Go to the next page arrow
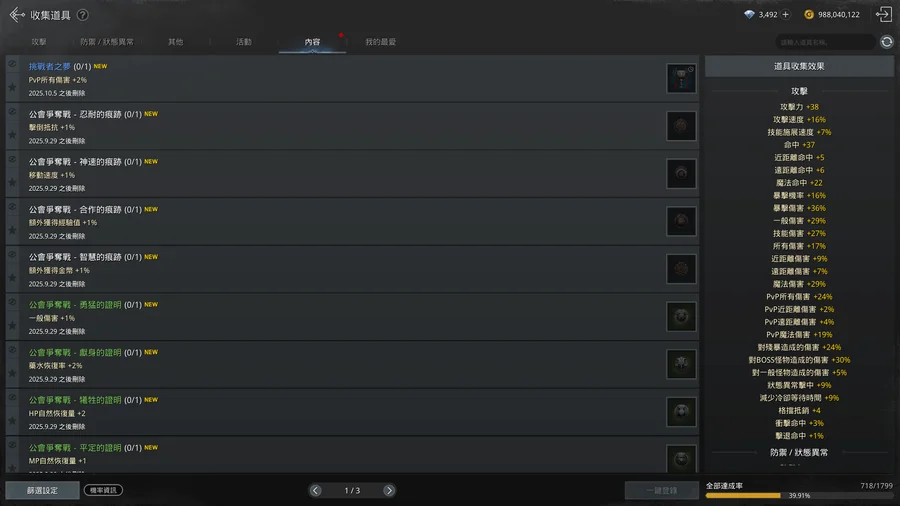This screenshot has width=900, height=506. point(389,491)
